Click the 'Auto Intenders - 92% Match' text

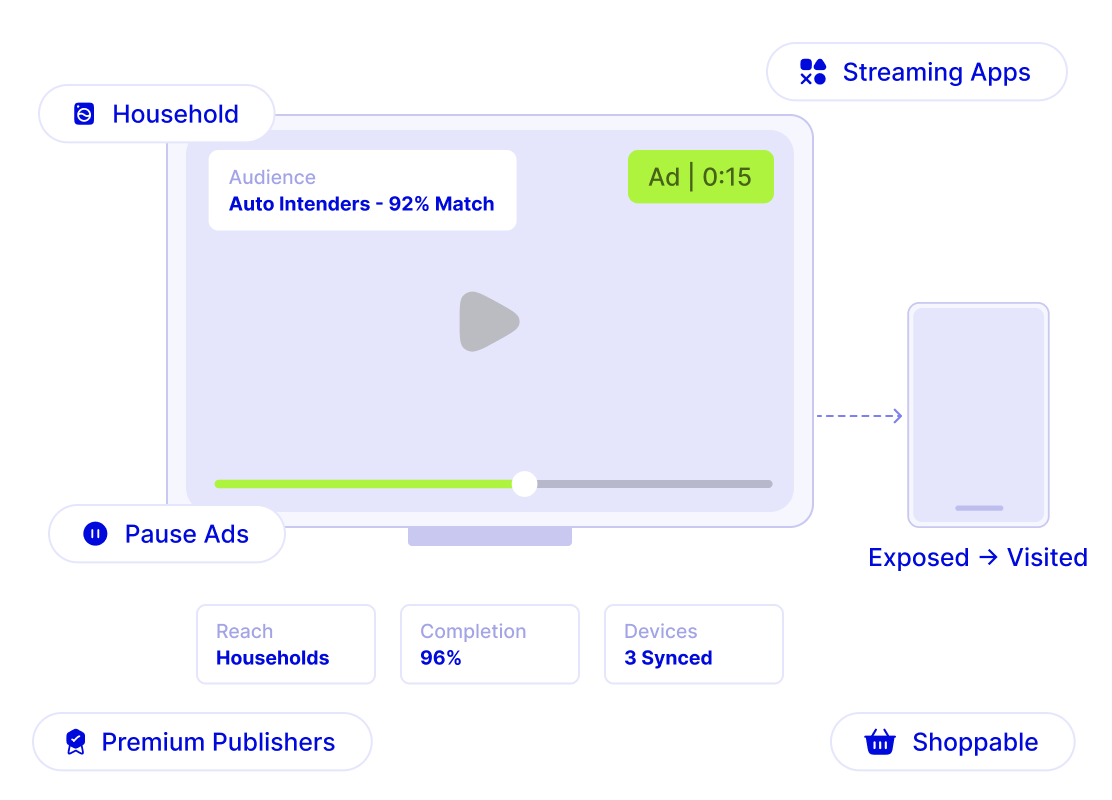[x=362, y=204]
